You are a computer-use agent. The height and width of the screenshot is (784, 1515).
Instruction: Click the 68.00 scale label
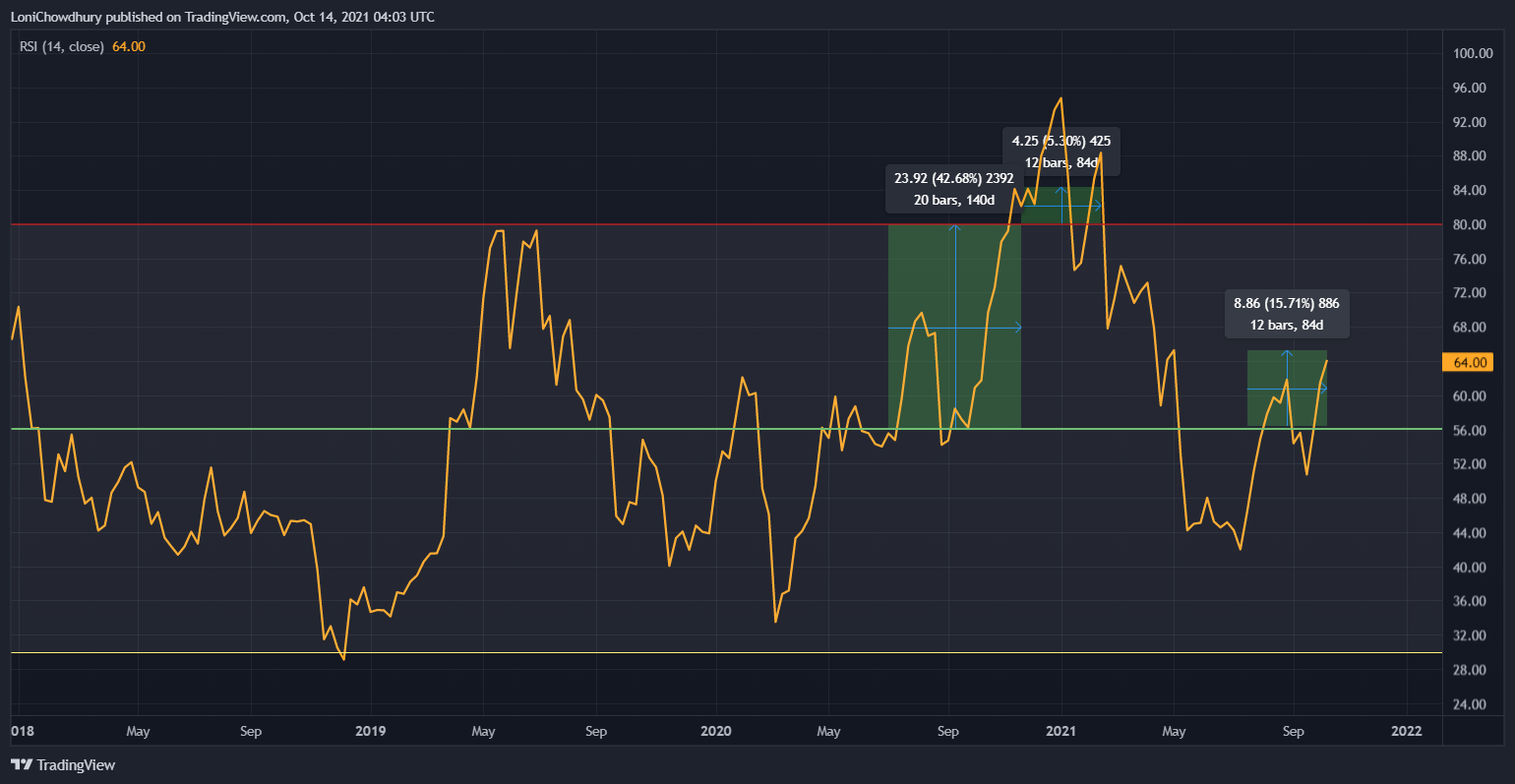point(1469,328)
